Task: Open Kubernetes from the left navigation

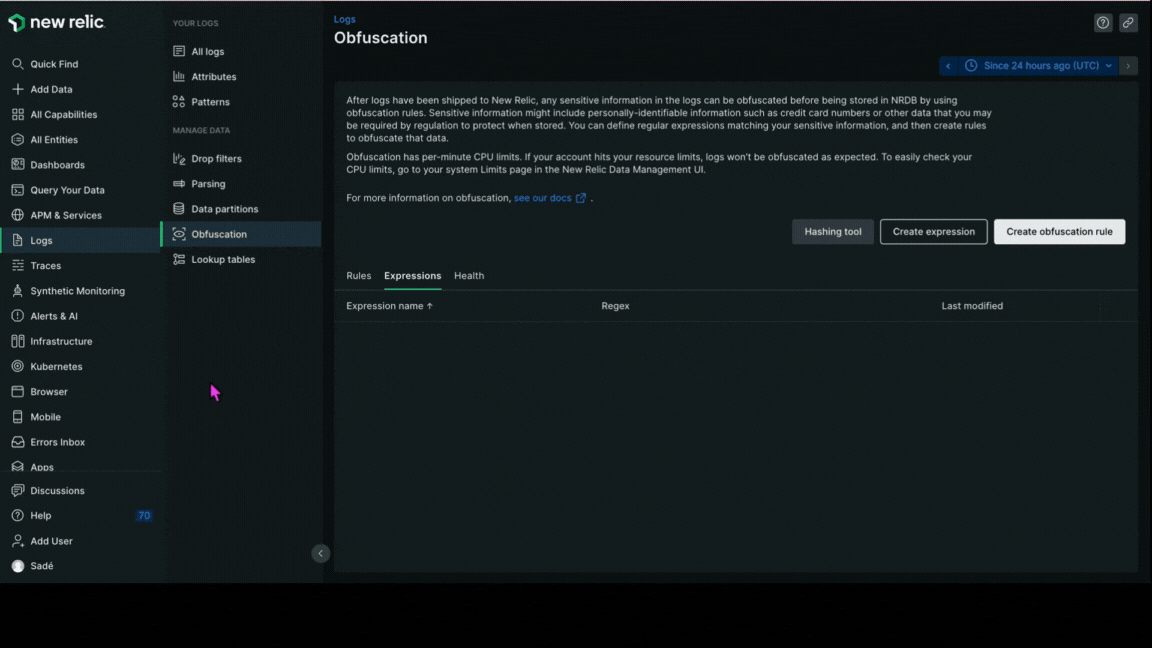Action: 56,367
